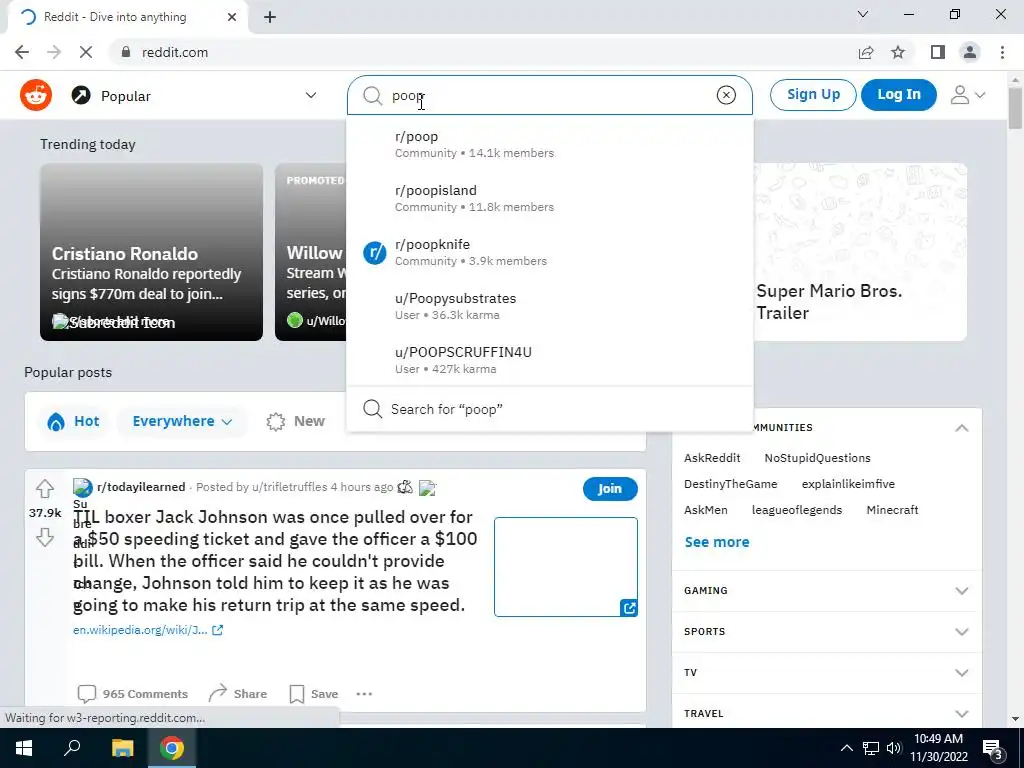Image resolution: width=1024 pixels, height=768 pixels.
Task: Open the taskbar notification center icon
Action: click(993, 749)
